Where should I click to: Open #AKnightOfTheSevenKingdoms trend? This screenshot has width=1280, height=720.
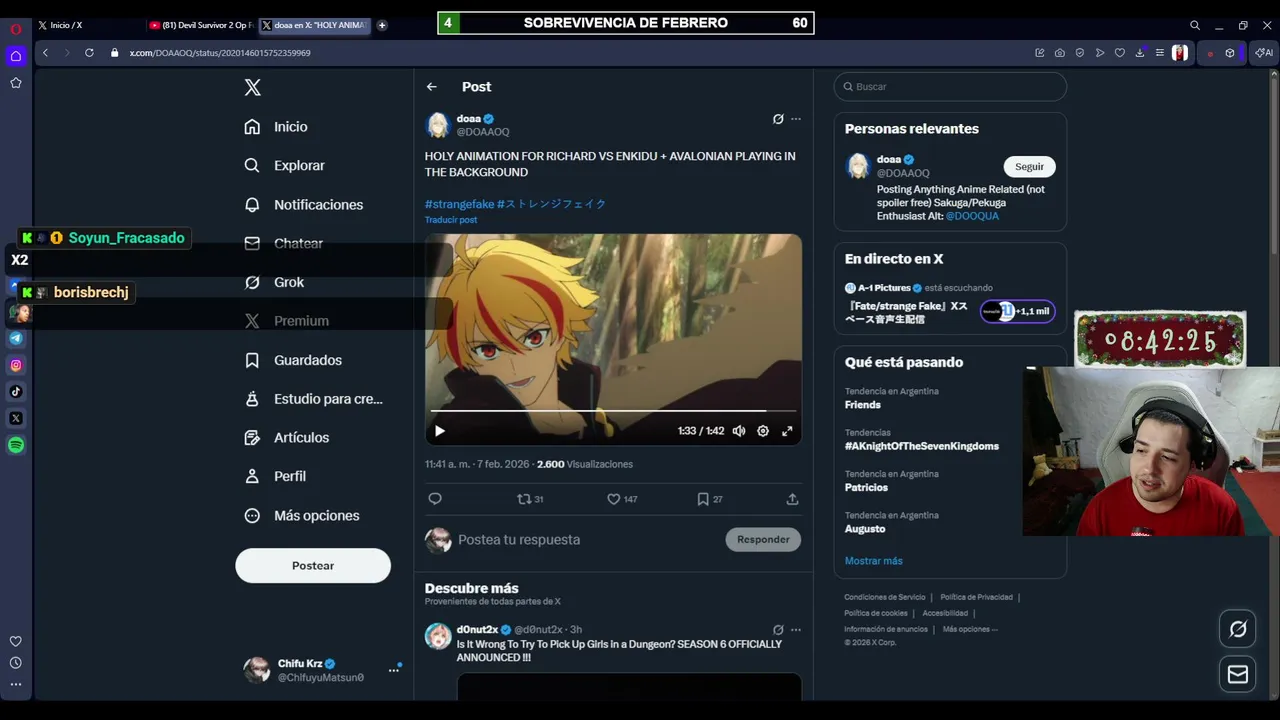point(921,446)
